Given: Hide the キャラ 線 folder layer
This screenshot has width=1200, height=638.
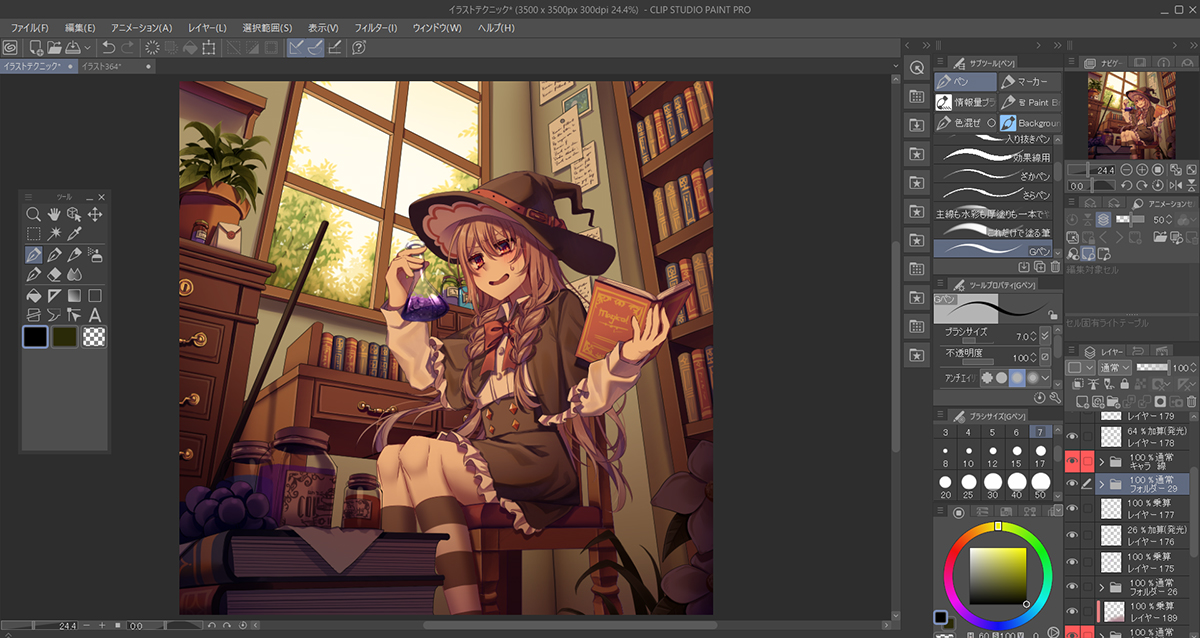Looking at the screenshot, I should [x=1073, y=461].
